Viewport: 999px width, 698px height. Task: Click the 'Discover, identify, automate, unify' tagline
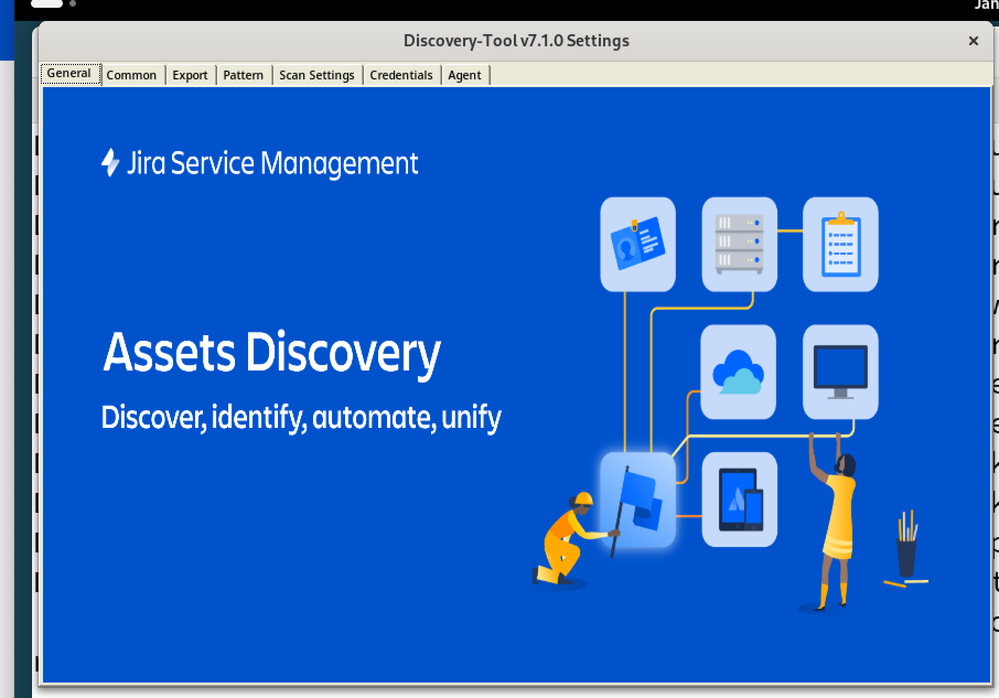[301, 418]
